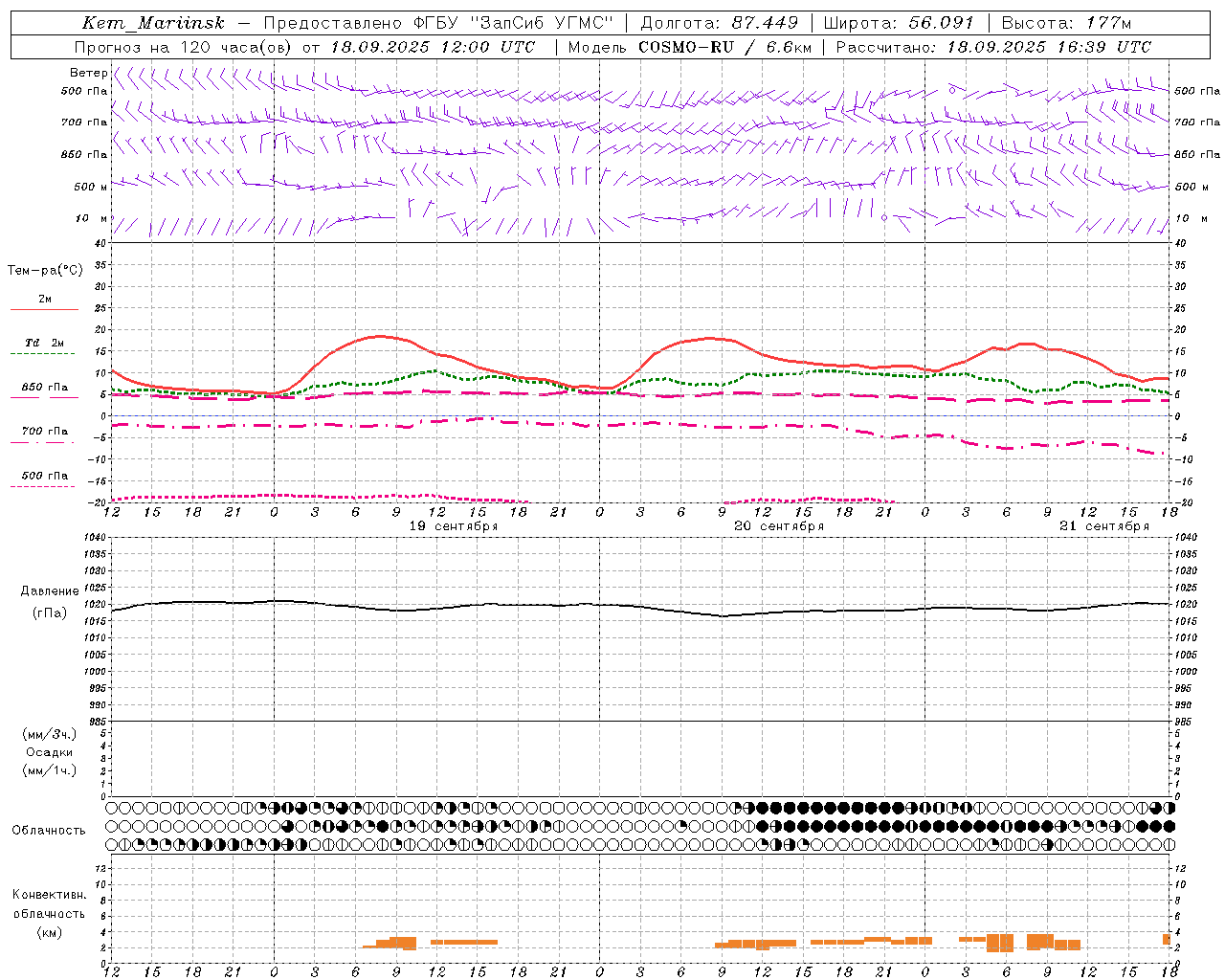Click the 'Облачность' cloud cover label

tap(49, 831)
